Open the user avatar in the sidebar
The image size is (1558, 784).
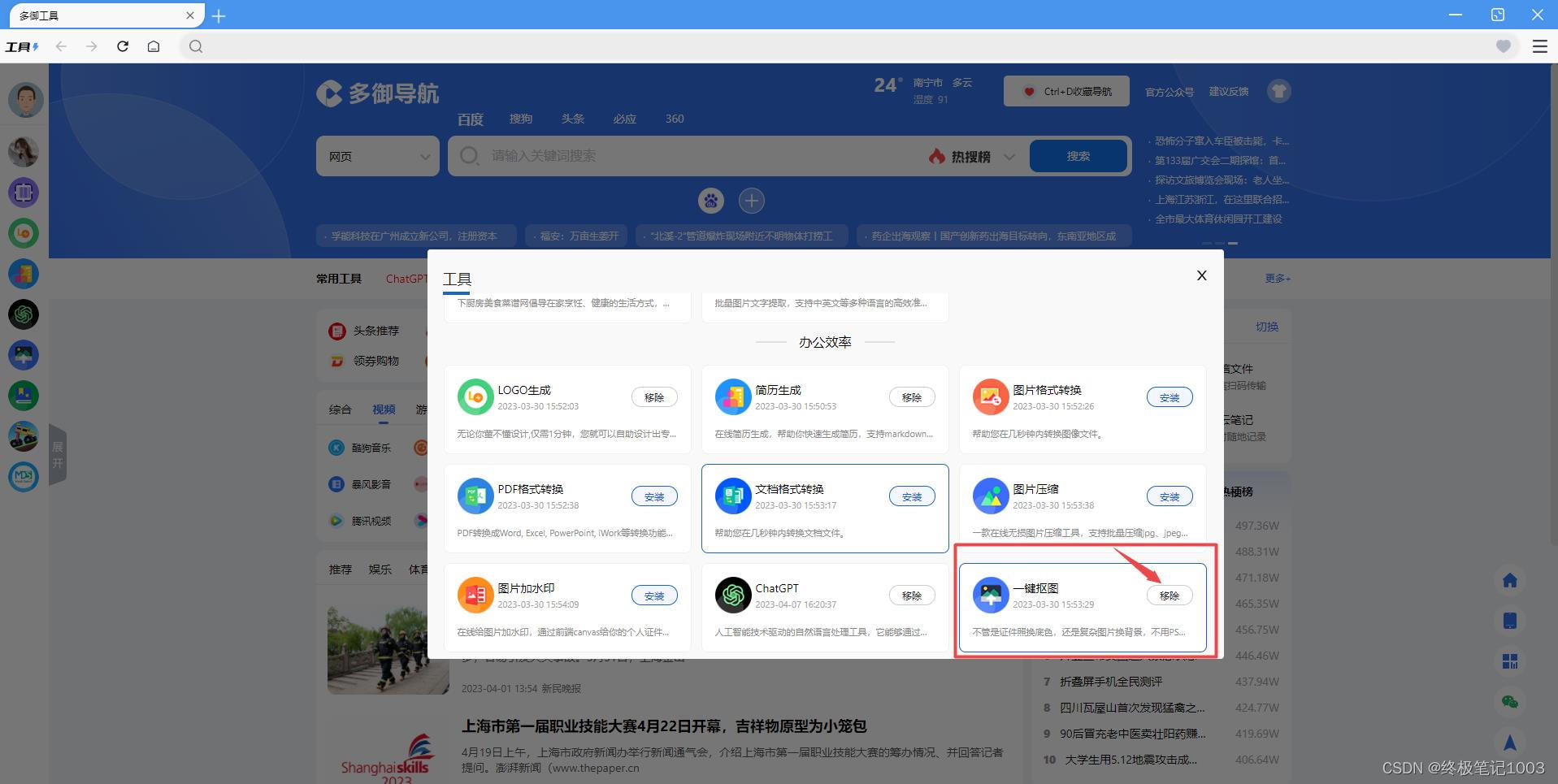pos(25,100)
